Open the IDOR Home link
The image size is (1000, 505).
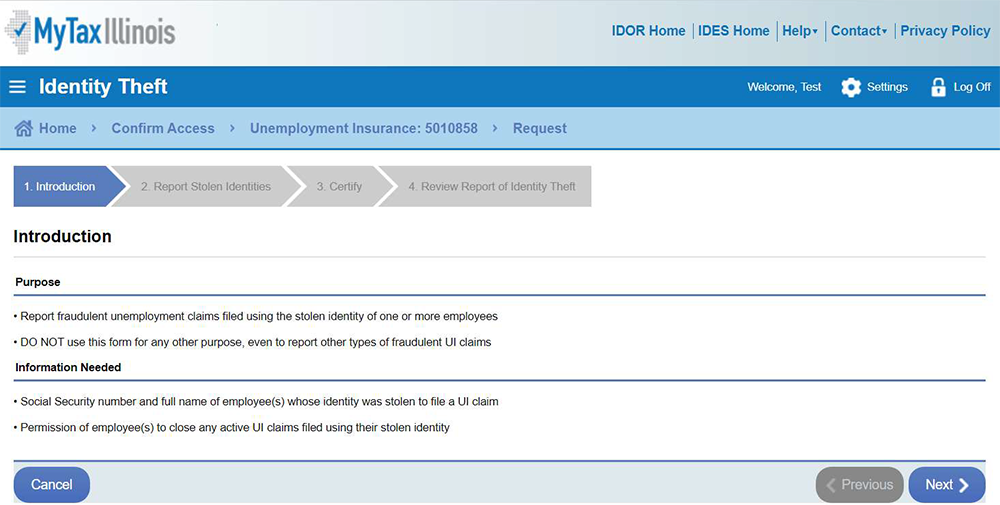click(x=648, y=31)
